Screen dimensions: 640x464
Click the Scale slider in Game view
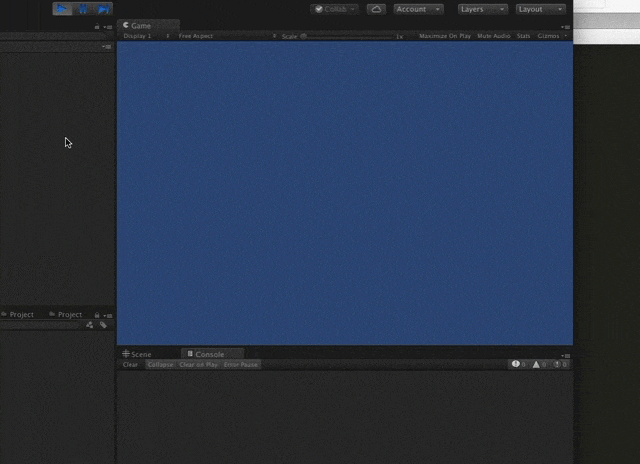point(347,36)
